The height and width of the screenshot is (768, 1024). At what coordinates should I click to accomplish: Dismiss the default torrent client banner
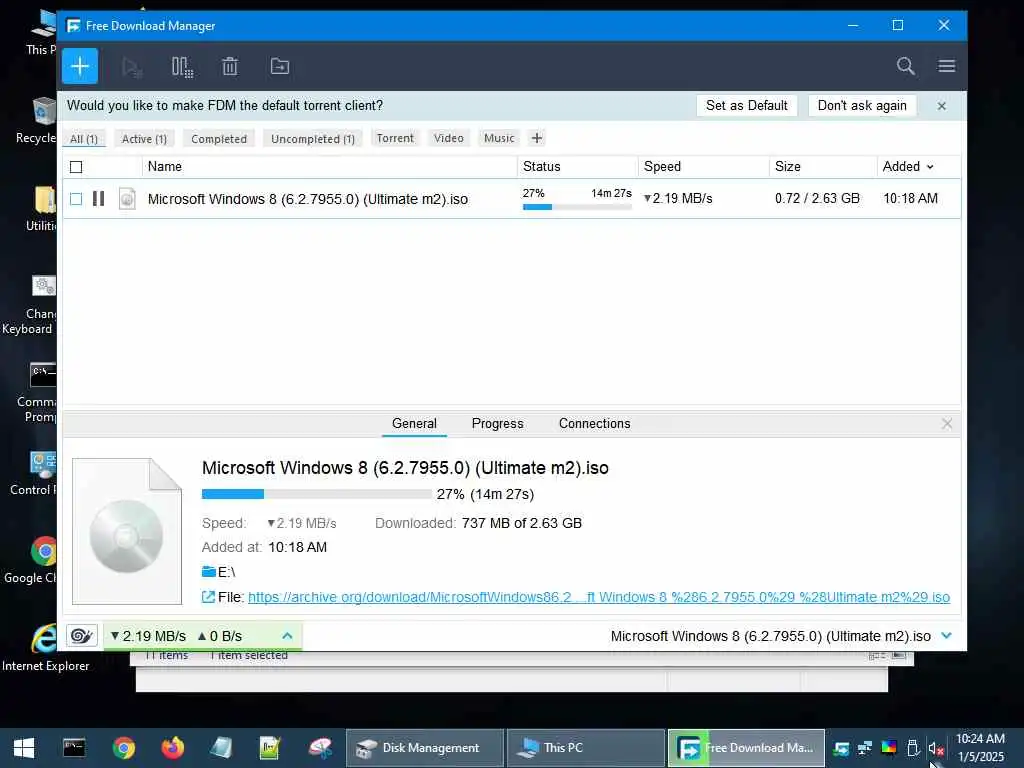coord(941,106)
